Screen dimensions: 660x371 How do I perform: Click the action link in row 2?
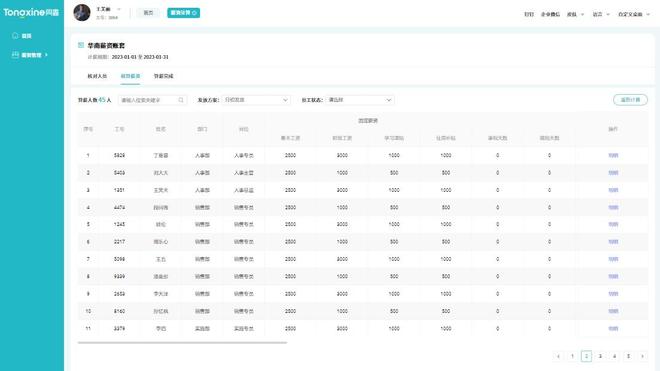point(613,173)
